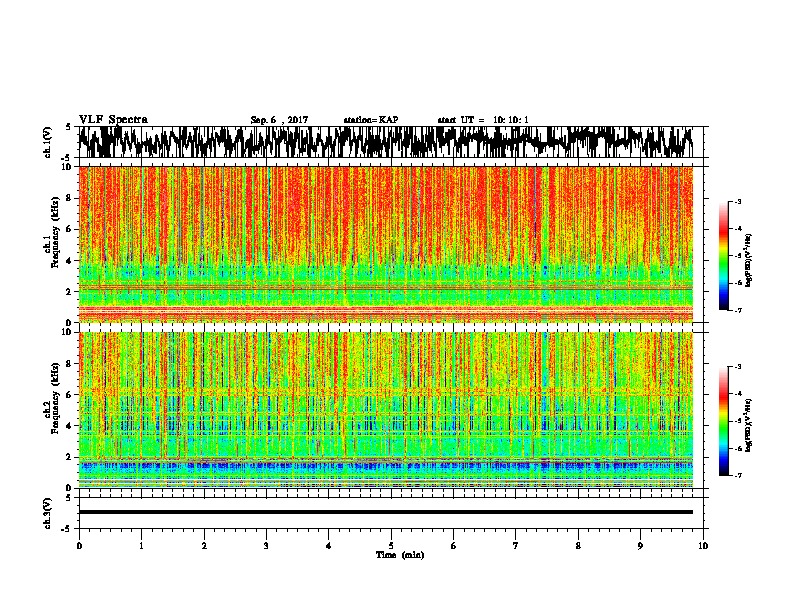Click the time axis tick label '10'
The width and height of the screenshot is (792, 612).
[x=703, y=546]
